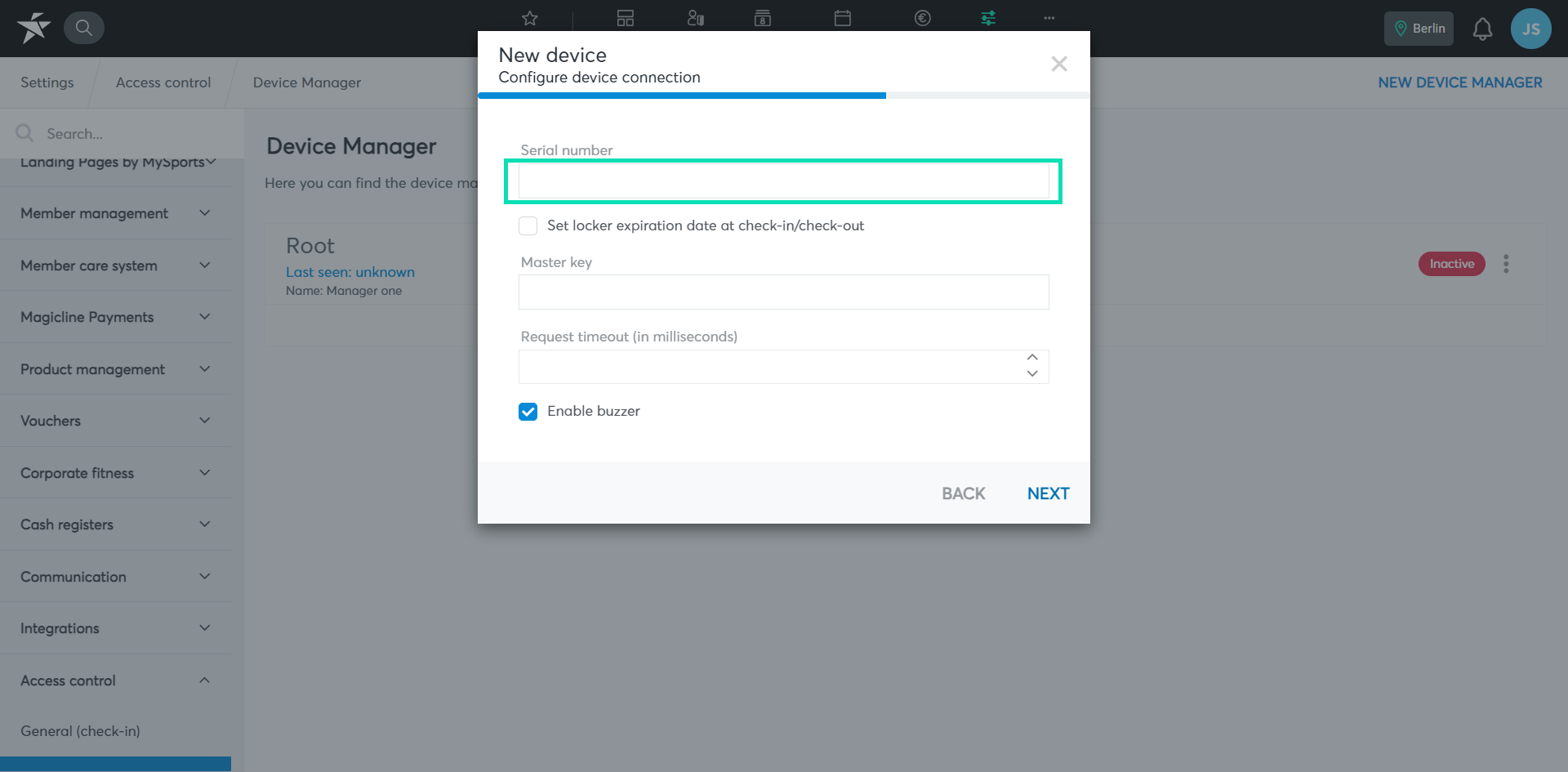Open Member management sidebar label

(x=94, y=213)
